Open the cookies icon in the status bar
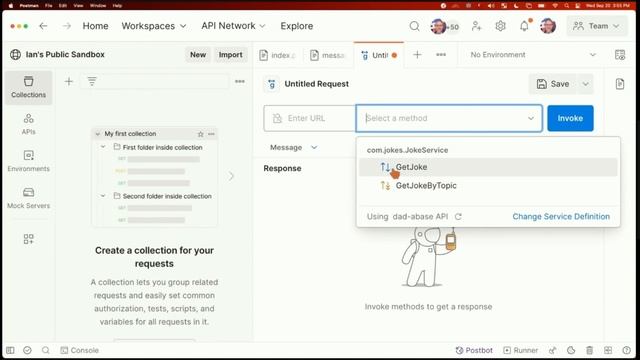This screenshot has width=640, height=360. (571, 350)
